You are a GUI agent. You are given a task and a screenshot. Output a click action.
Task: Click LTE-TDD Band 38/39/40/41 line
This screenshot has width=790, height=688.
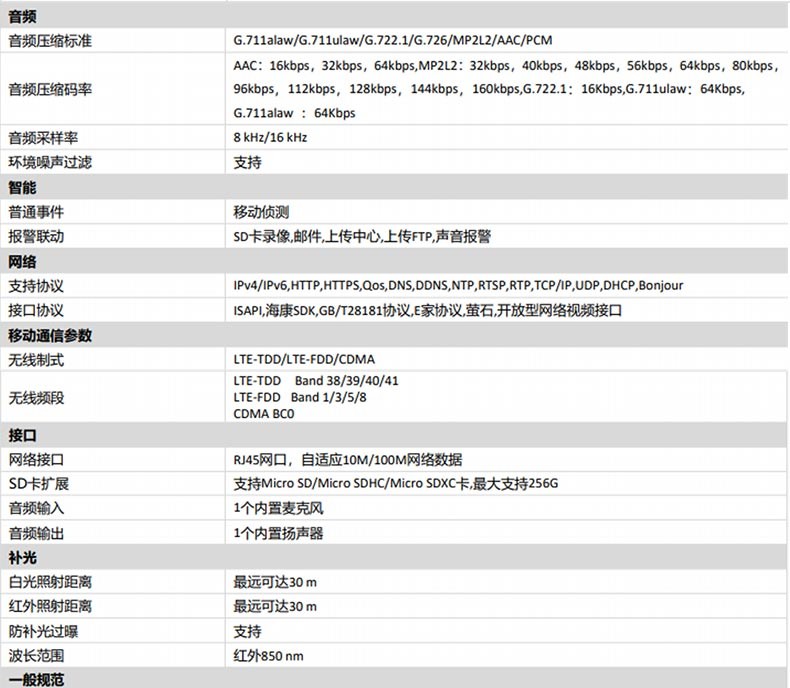(x=315, y=381)
